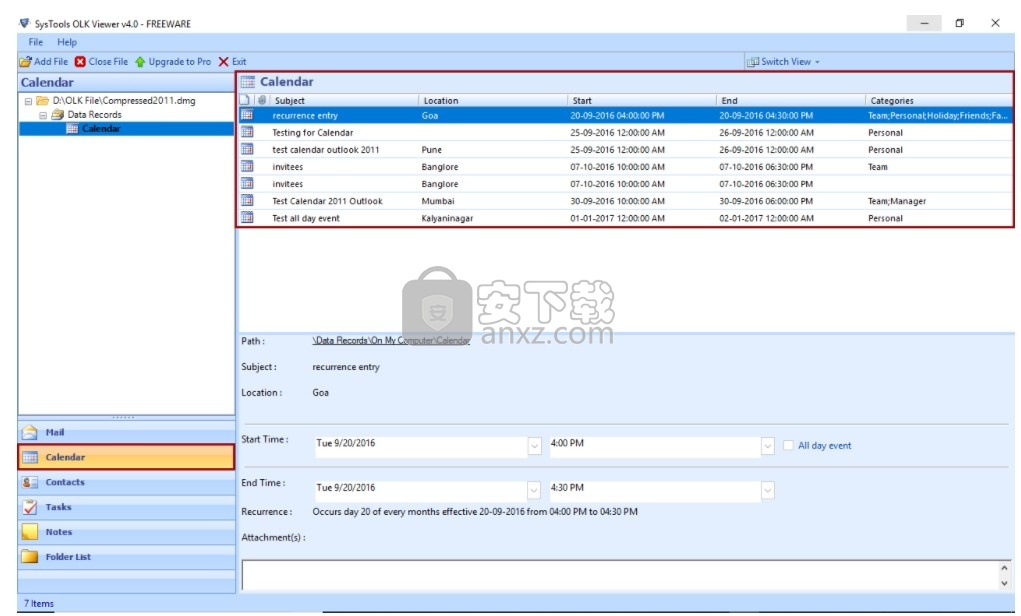Click calendar icon of 'Test Calendar 2011 Outlook' row
The image size is (1021, 616).
click(x=247, y=201)
